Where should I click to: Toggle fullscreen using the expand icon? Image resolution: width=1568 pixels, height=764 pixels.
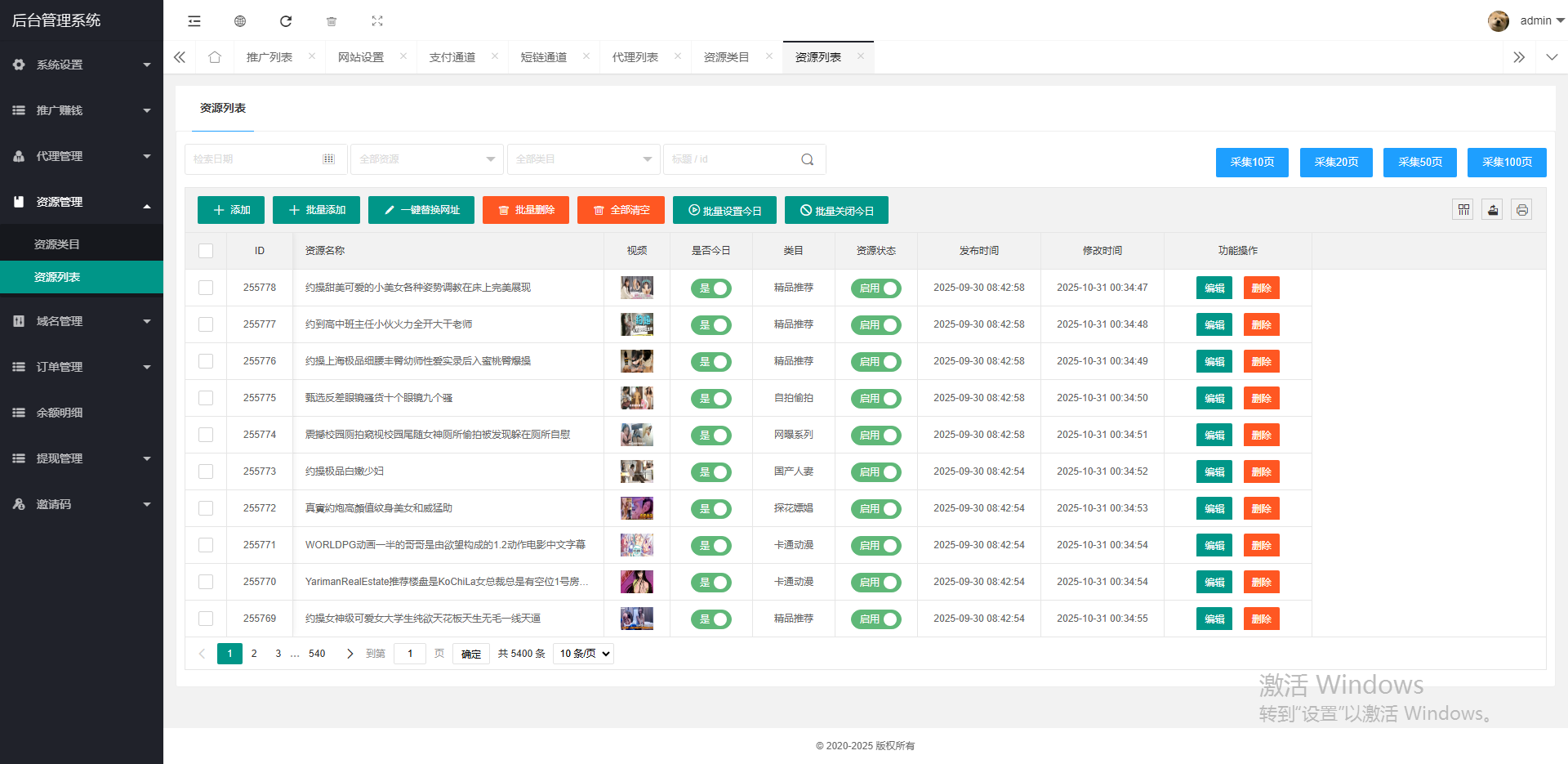click(377, 21)
